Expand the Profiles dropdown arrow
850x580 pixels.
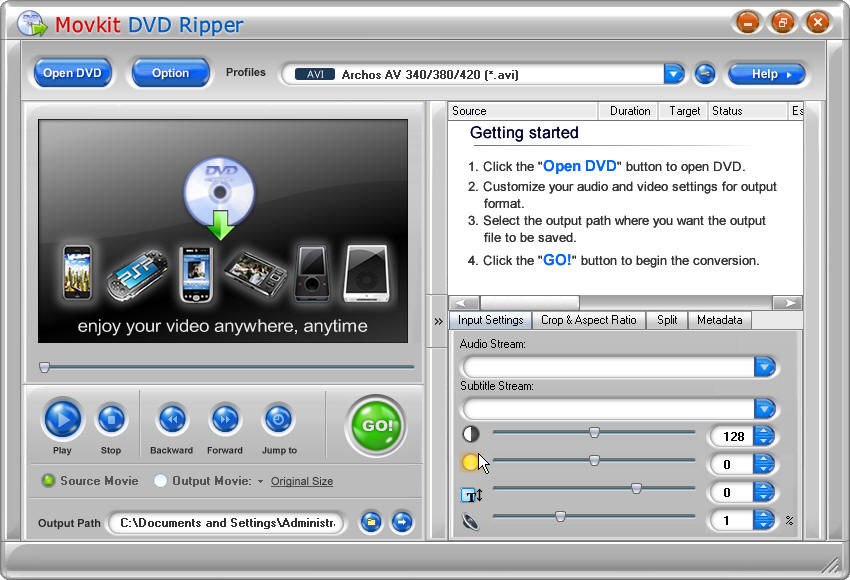(x=674, y=74)
